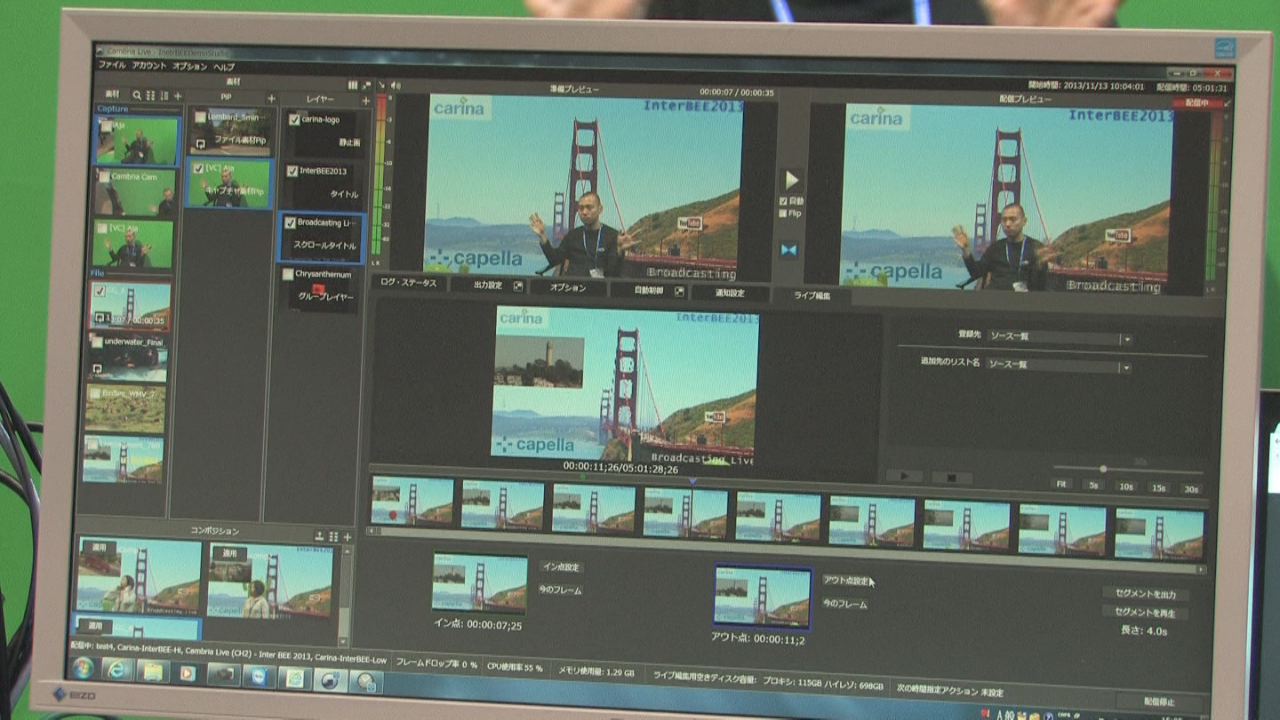Click the export icon in the コンポジション header
This screenshot has height=720, width=1280.
(x=319, y=536)
